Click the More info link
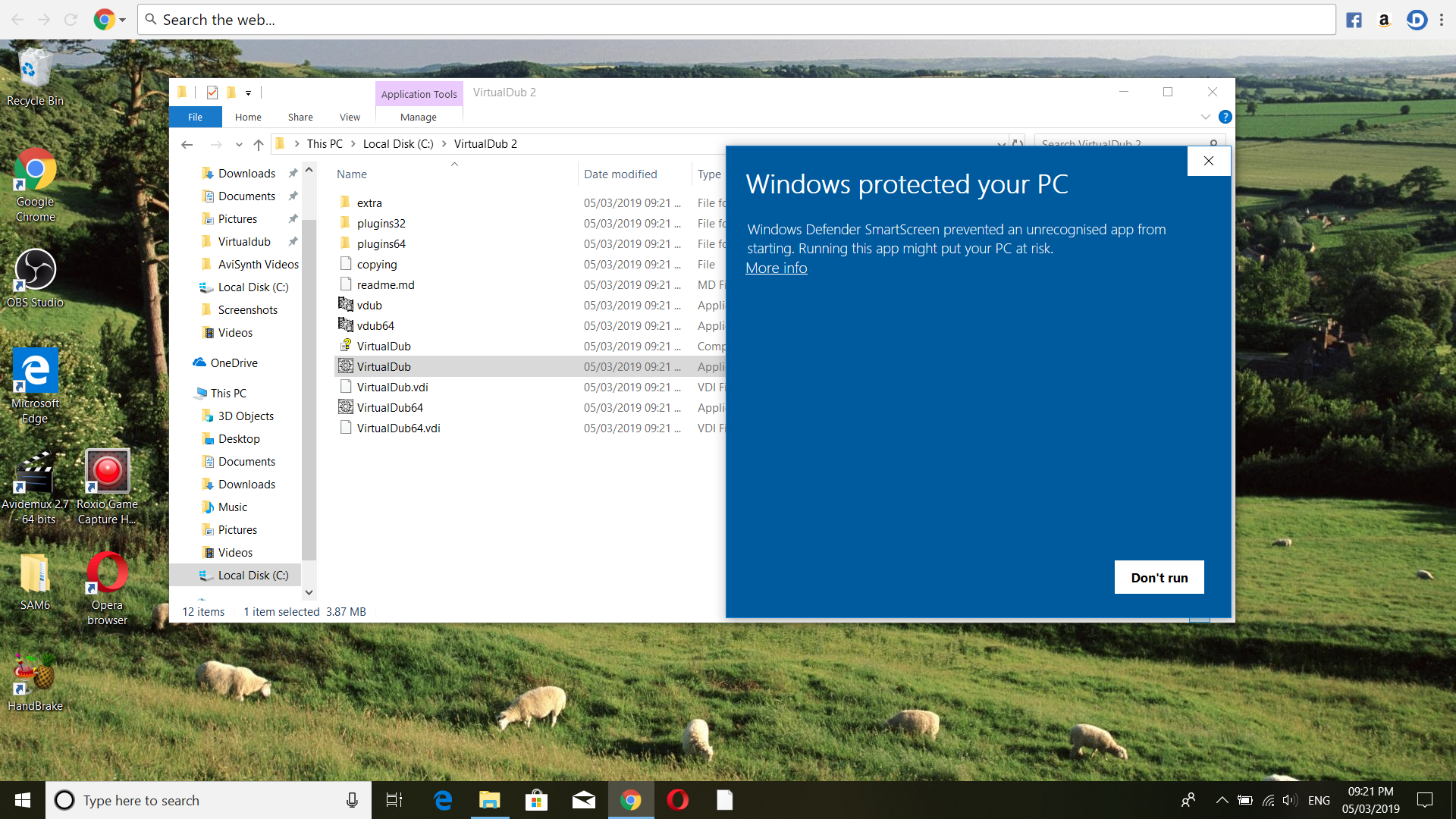 776,268
